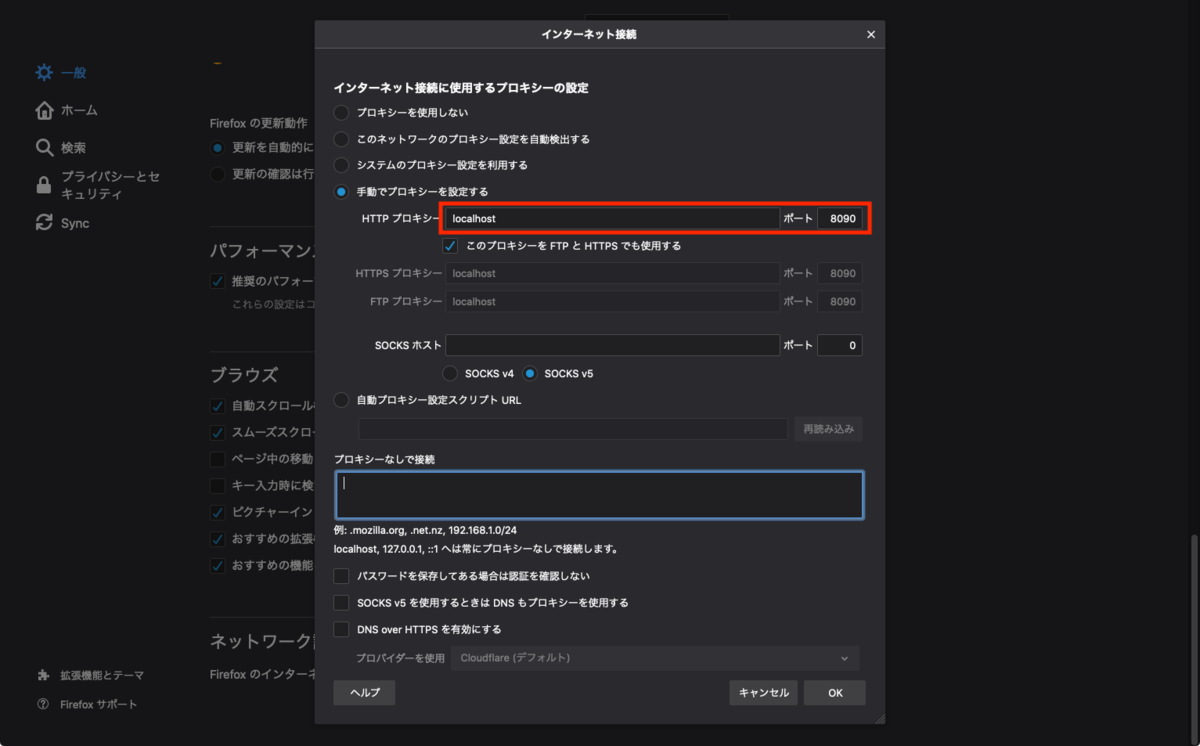The height and width of the screenshot is (746, 1200).
Task: Toggle 推奨のパフォーマンス checkbox in background page
Action: point(217,281)
